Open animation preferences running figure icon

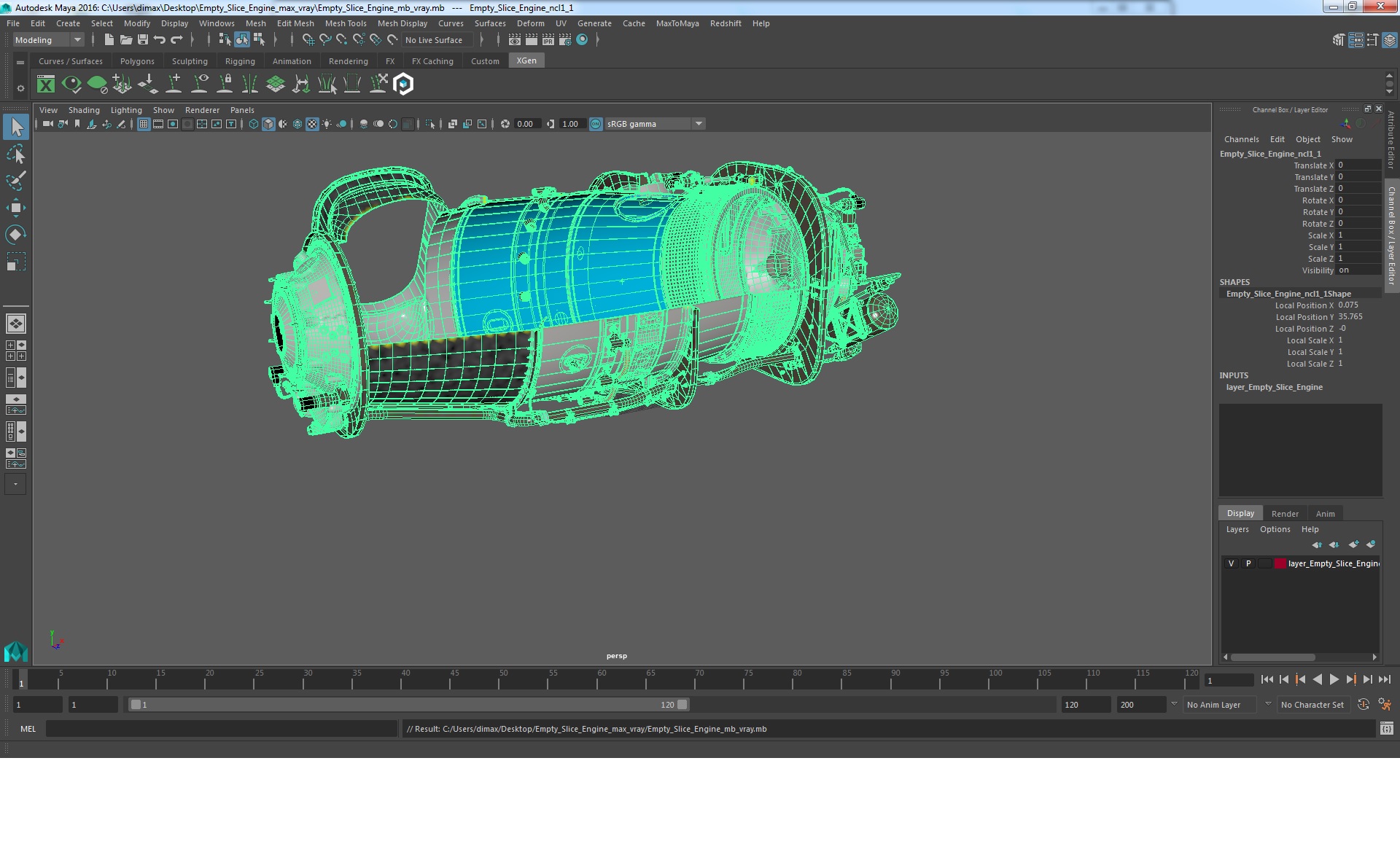click(1385, 705)
